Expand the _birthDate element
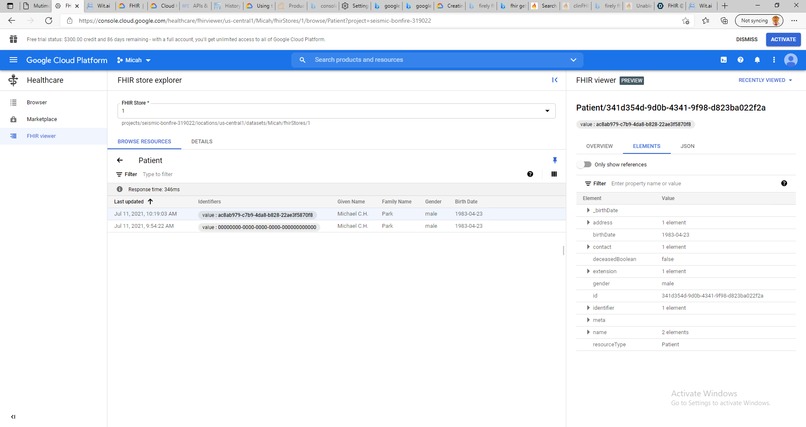 [588, 210]
